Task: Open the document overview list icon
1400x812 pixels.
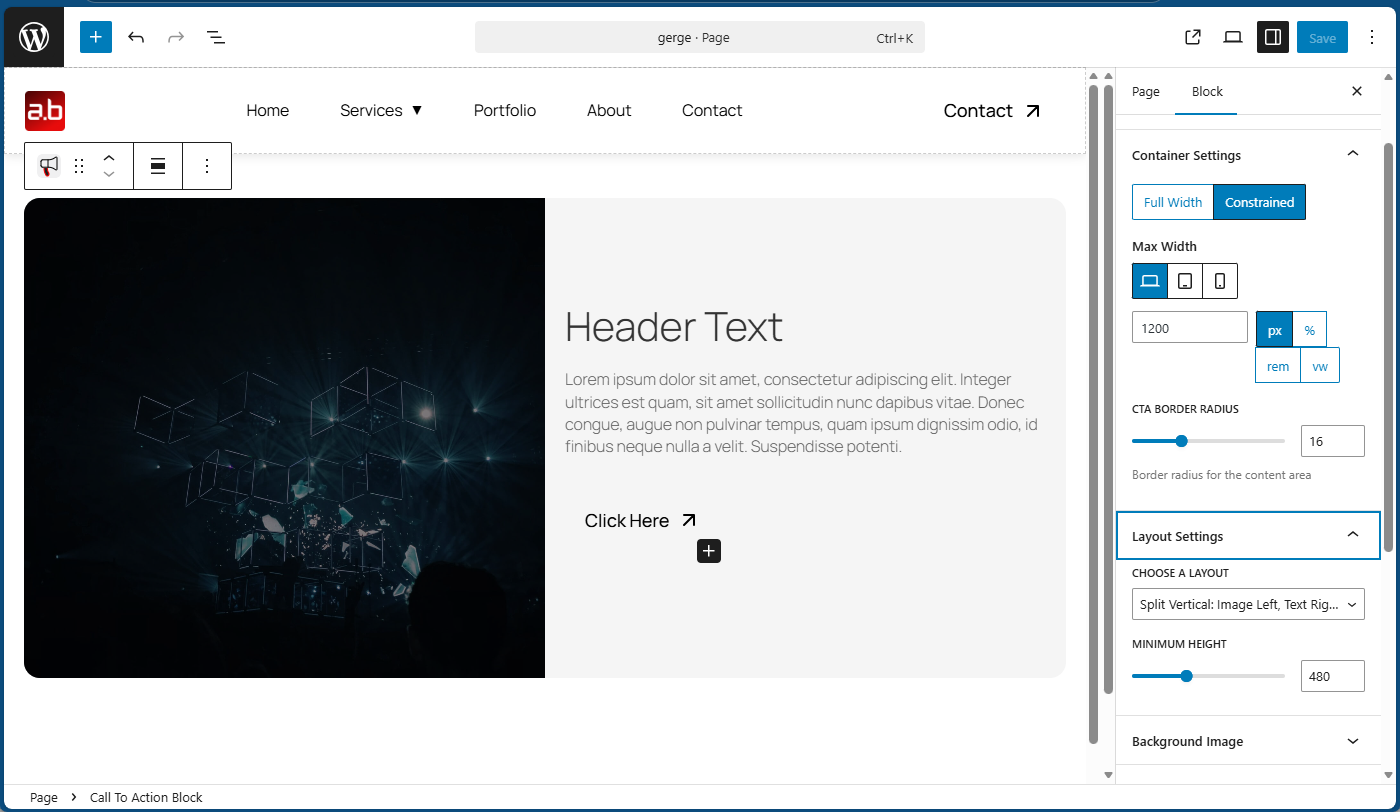Action: (x=215, y=38)
